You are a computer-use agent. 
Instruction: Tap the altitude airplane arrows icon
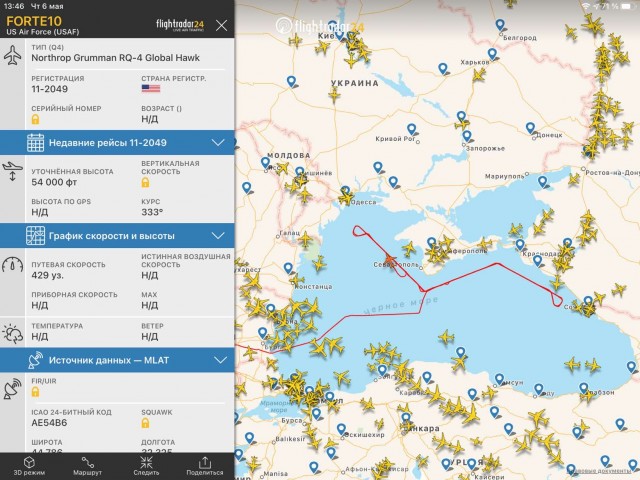(x=12, y=171)
